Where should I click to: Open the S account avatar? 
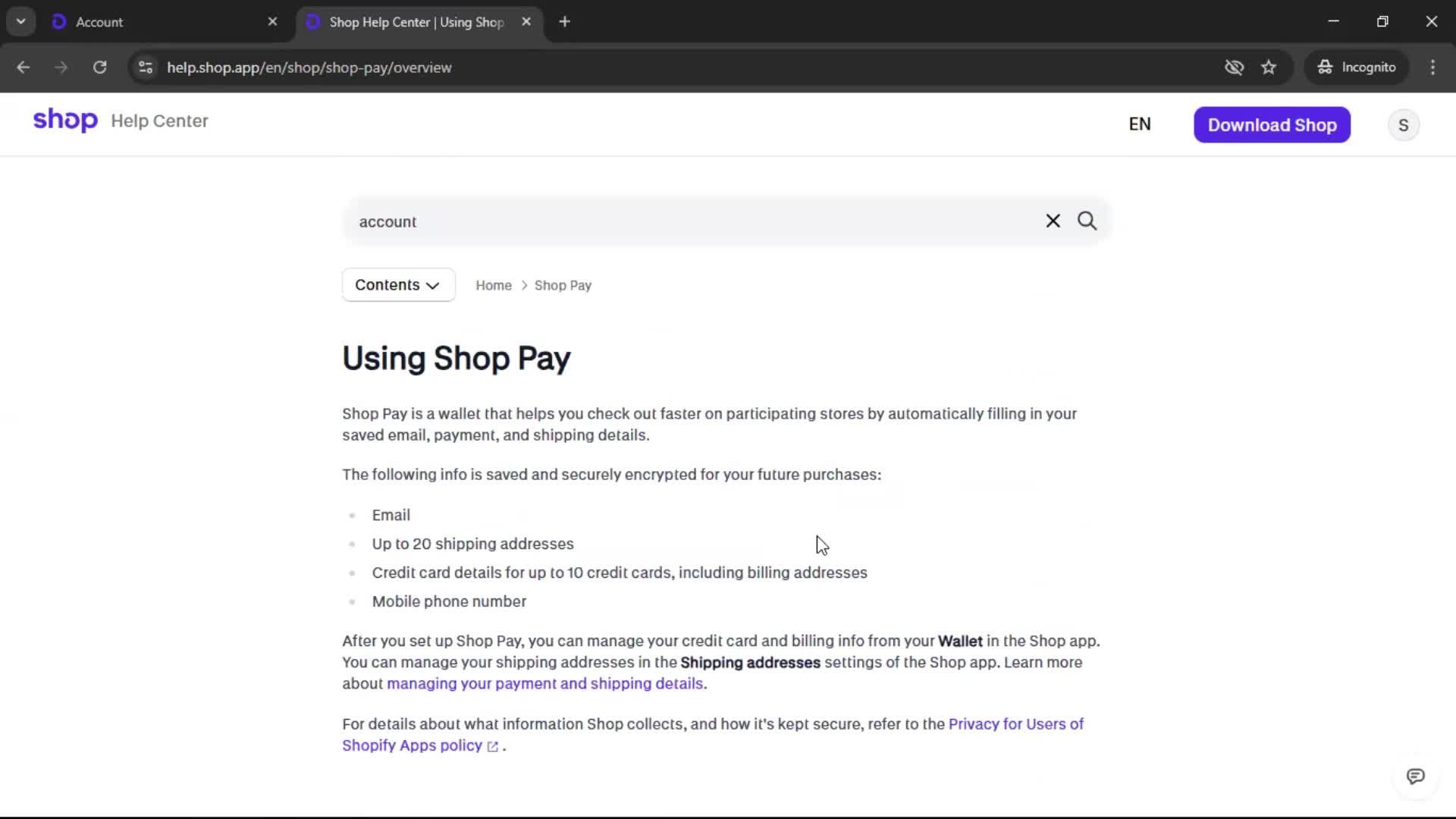coord(1403,125)
